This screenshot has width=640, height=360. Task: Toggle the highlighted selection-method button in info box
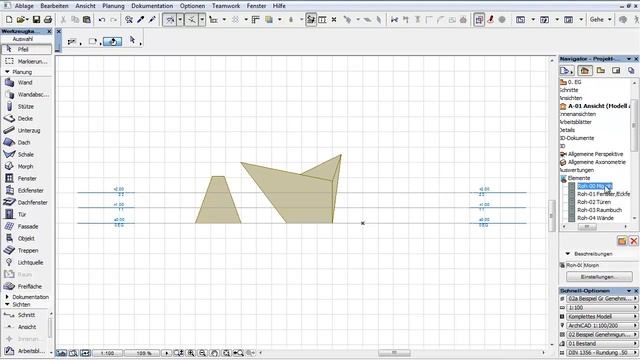pos(113,41)
